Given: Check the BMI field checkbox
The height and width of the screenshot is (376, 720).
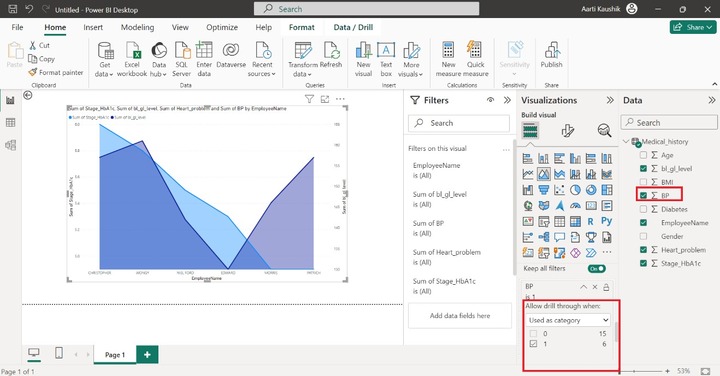Looking at the screenshot, I should [643, 182].
